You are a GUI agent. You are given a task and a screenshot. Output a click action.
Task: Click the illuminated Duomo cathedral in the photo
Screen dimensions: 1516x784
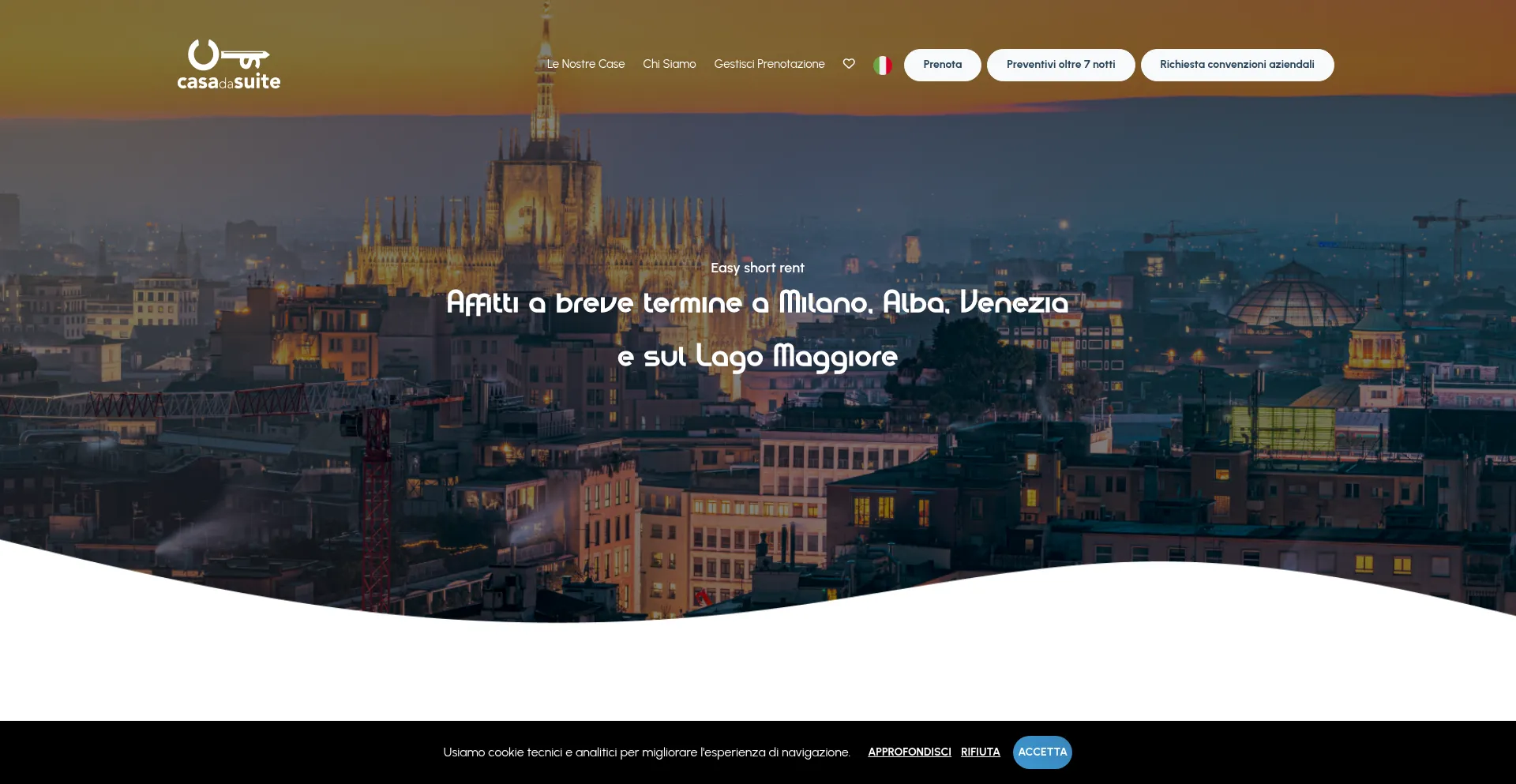[x=537, y=197]
